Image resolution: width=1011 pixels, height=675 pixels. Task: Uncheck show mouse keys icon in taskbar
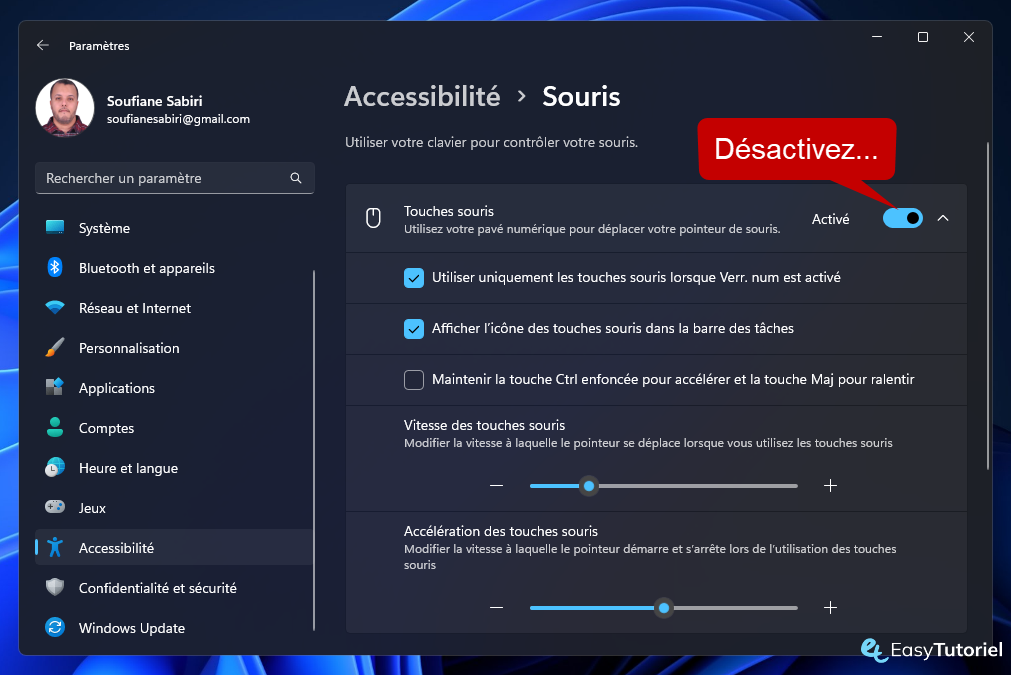[x=414, y=329]
